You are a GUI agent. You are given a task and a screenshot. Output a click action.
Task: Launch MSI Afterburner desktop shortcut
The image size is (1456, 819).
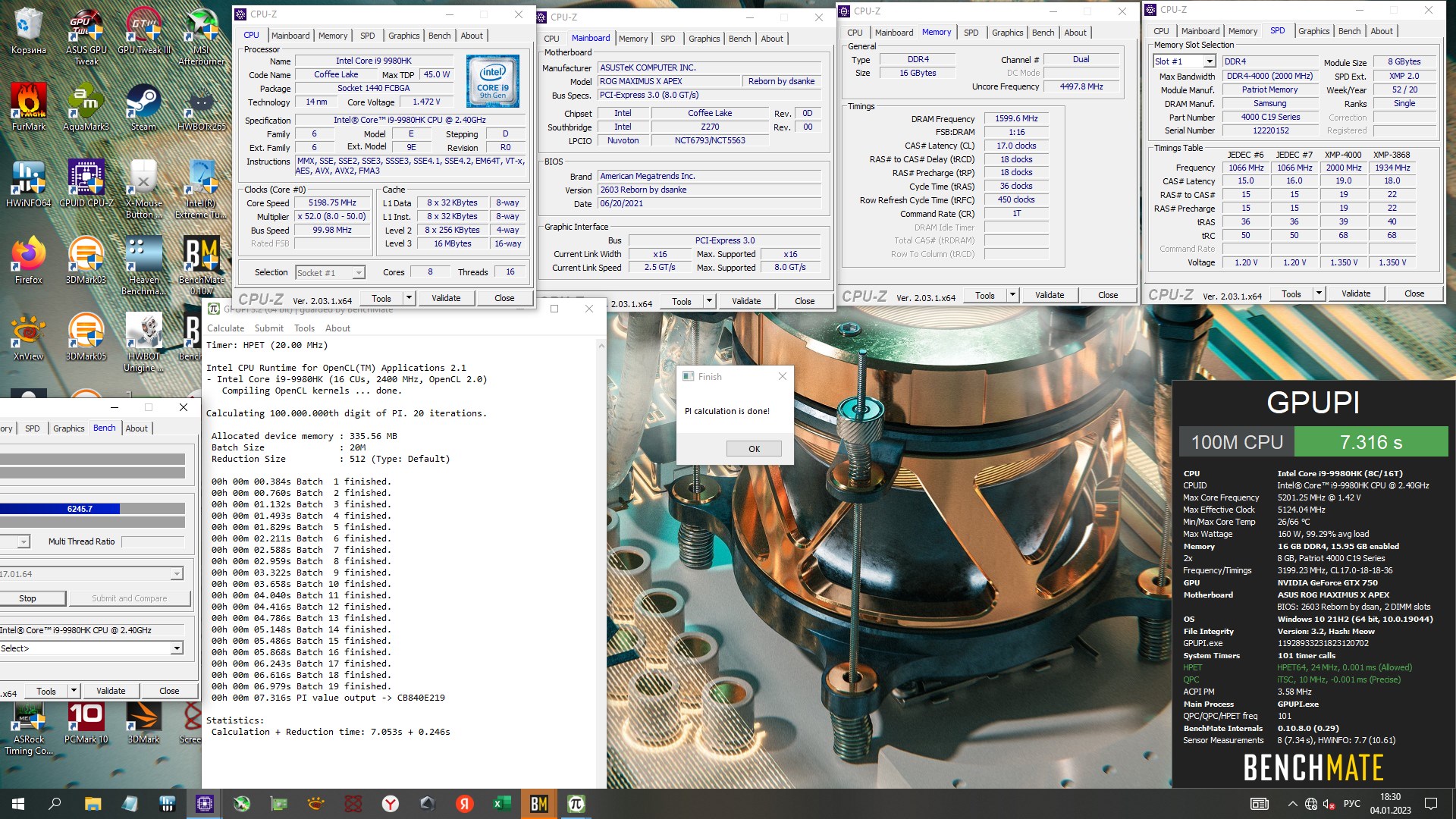(202, 36)
